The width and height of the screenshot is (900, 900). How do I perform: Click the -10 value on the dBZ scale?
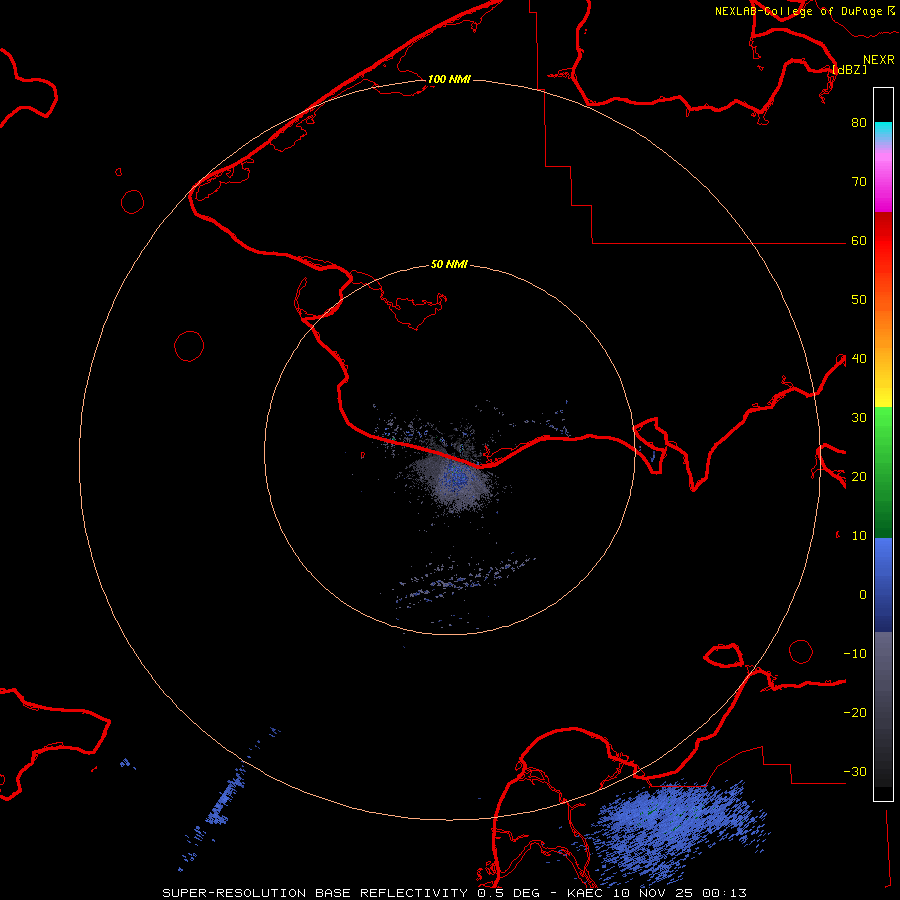[855, 654]
